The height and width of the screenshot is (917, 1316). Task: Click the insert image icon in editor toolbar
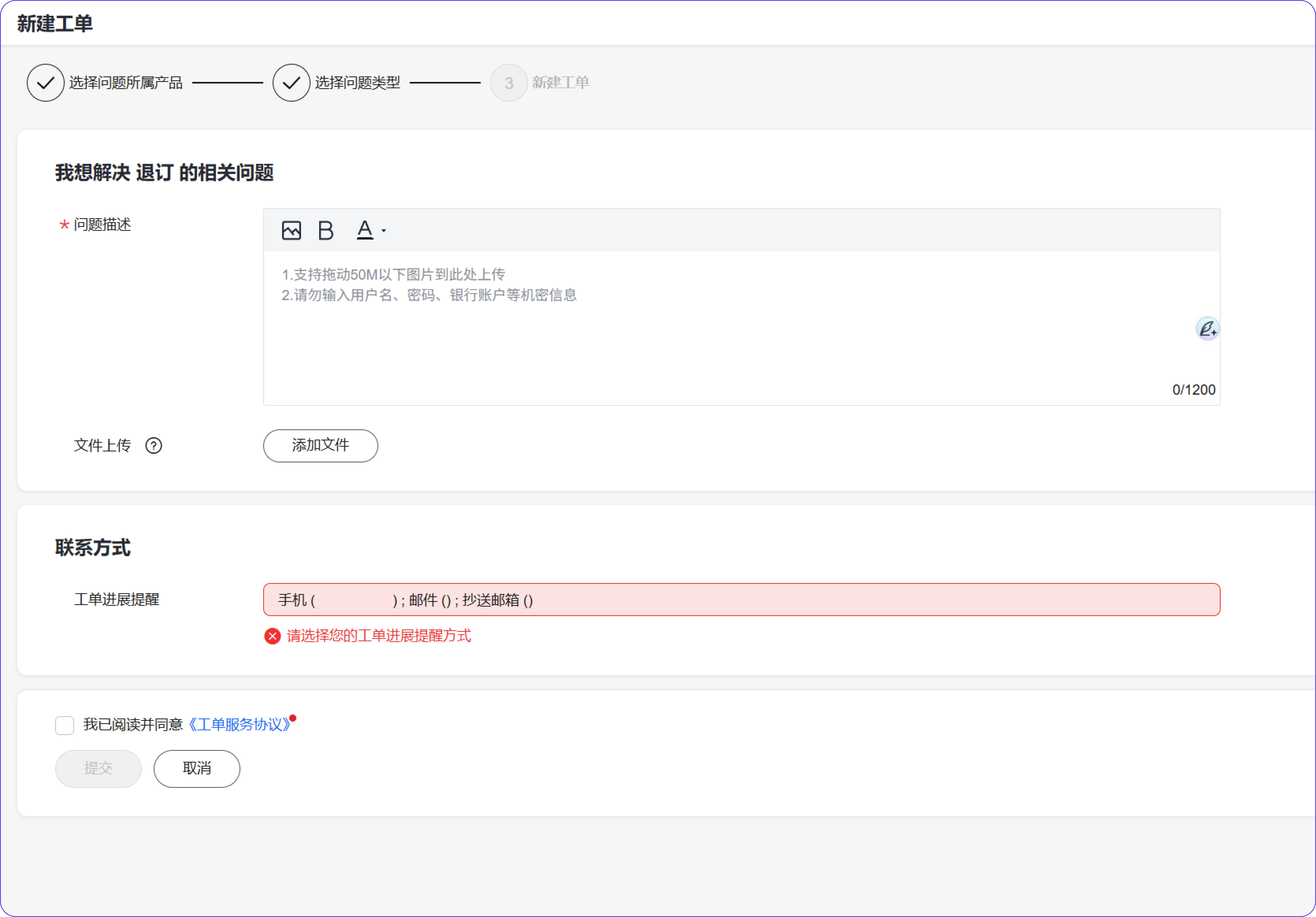coord(291,230)
